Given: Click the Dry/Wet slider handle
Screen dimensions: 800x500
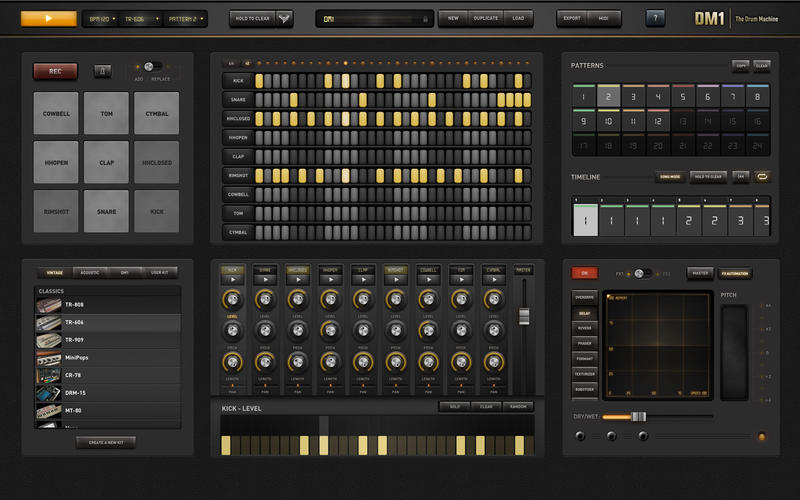Looking at the screenshot, I should pos(639,416).
